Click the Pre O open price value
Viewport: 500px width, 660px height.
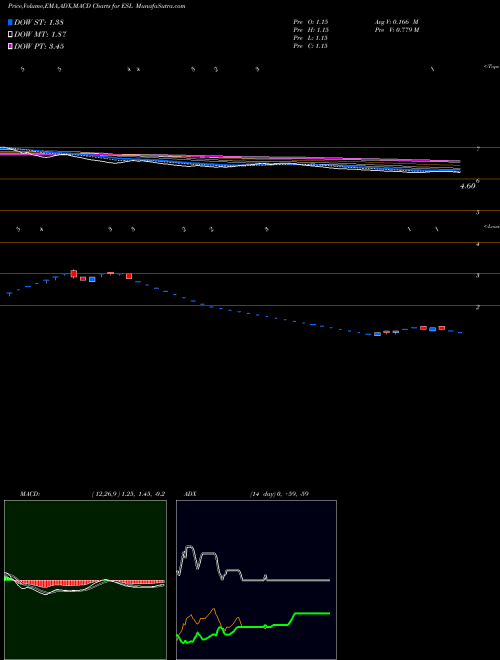click(311, 21)
